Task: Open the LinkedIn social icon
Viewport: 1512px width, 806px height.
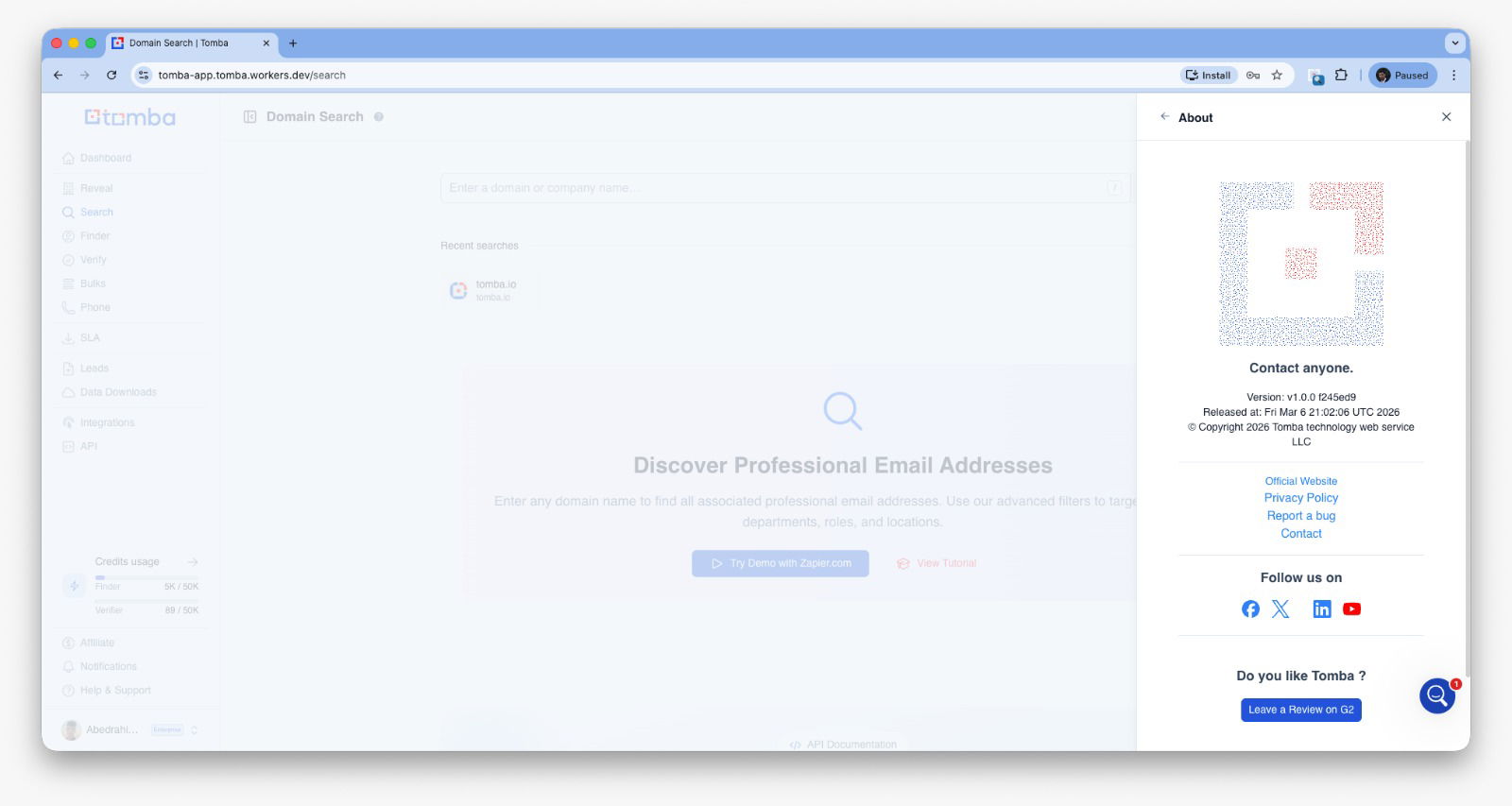Action: [x=1322, y=609]
